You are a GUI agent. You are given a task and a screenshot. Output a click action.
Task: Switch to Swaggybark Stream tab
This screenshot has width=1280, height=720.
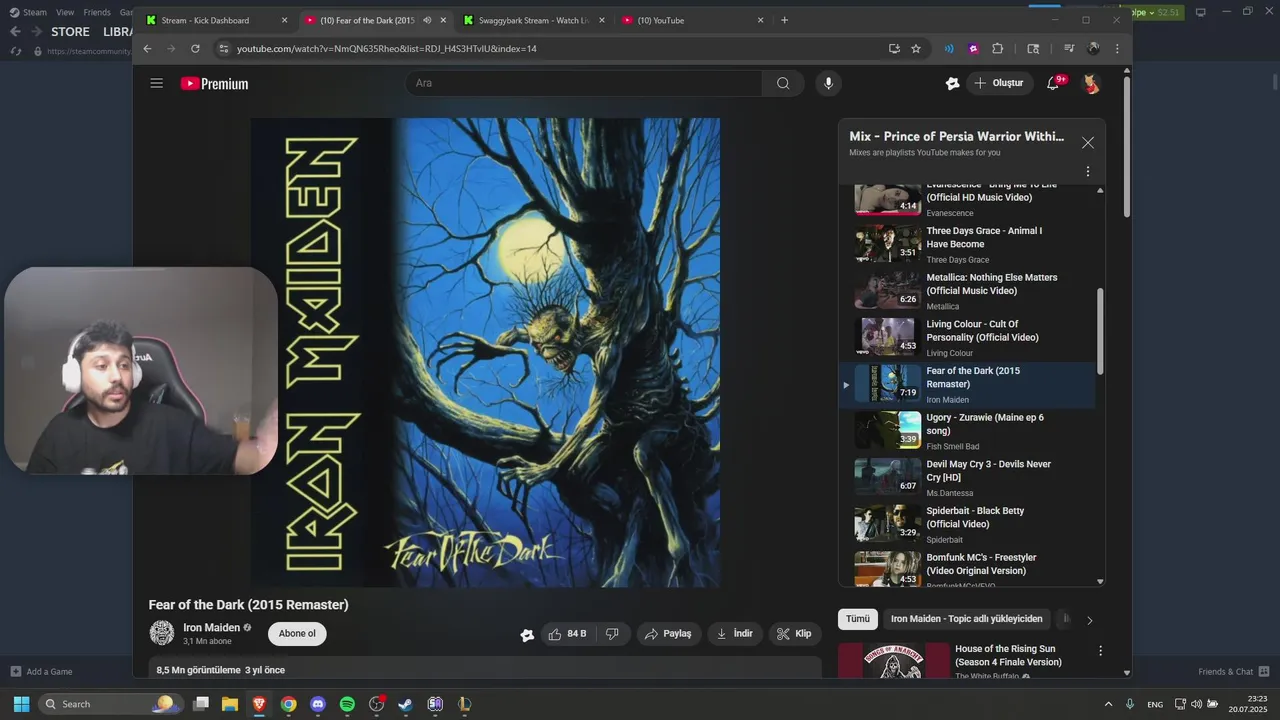[x=533, y=20]
